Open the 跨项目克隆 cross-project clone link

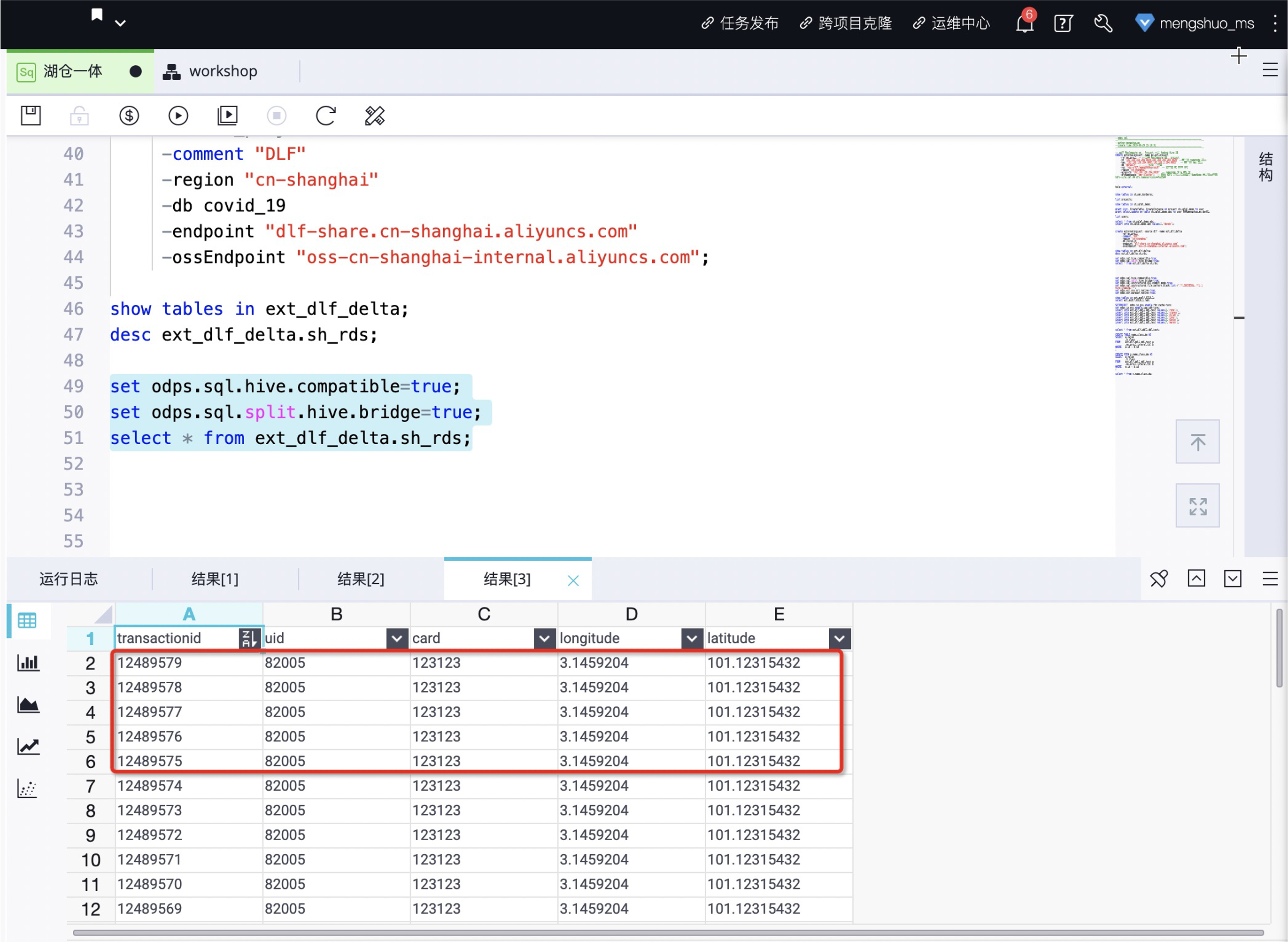pos(846,23)
